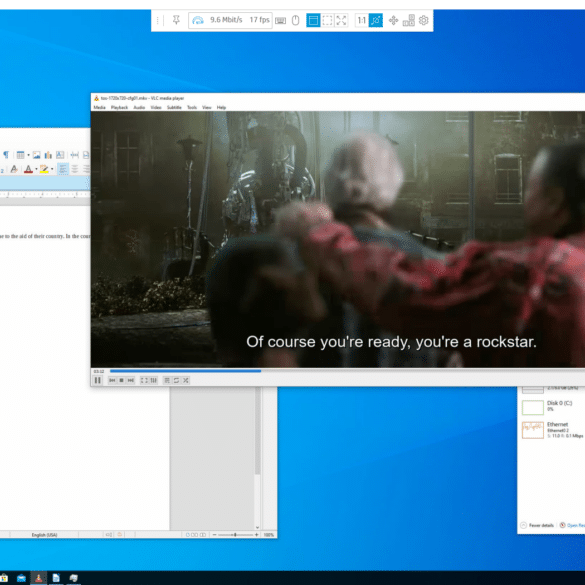The height and width of the screenshot is (585, 585).
Task: Insert table icon in Writer toolbar
Action: pyautogui.click(x=20, y=154)
